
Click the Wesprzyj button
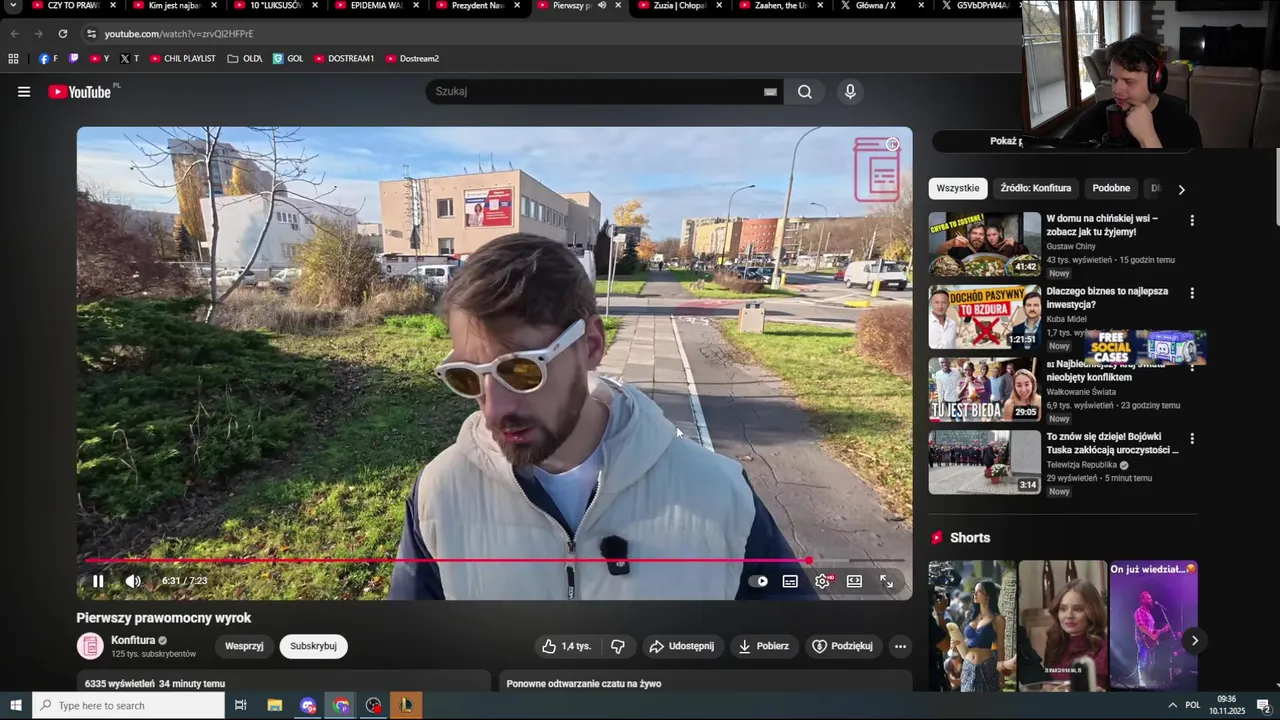[244, 646]
